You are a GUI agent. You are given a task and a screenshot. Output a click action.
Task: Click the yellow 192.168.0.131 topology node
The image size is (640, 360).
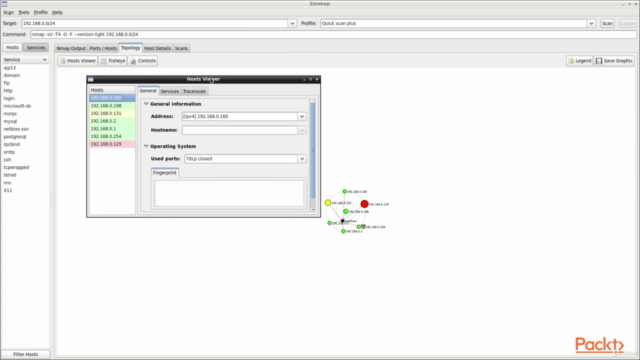328,202
